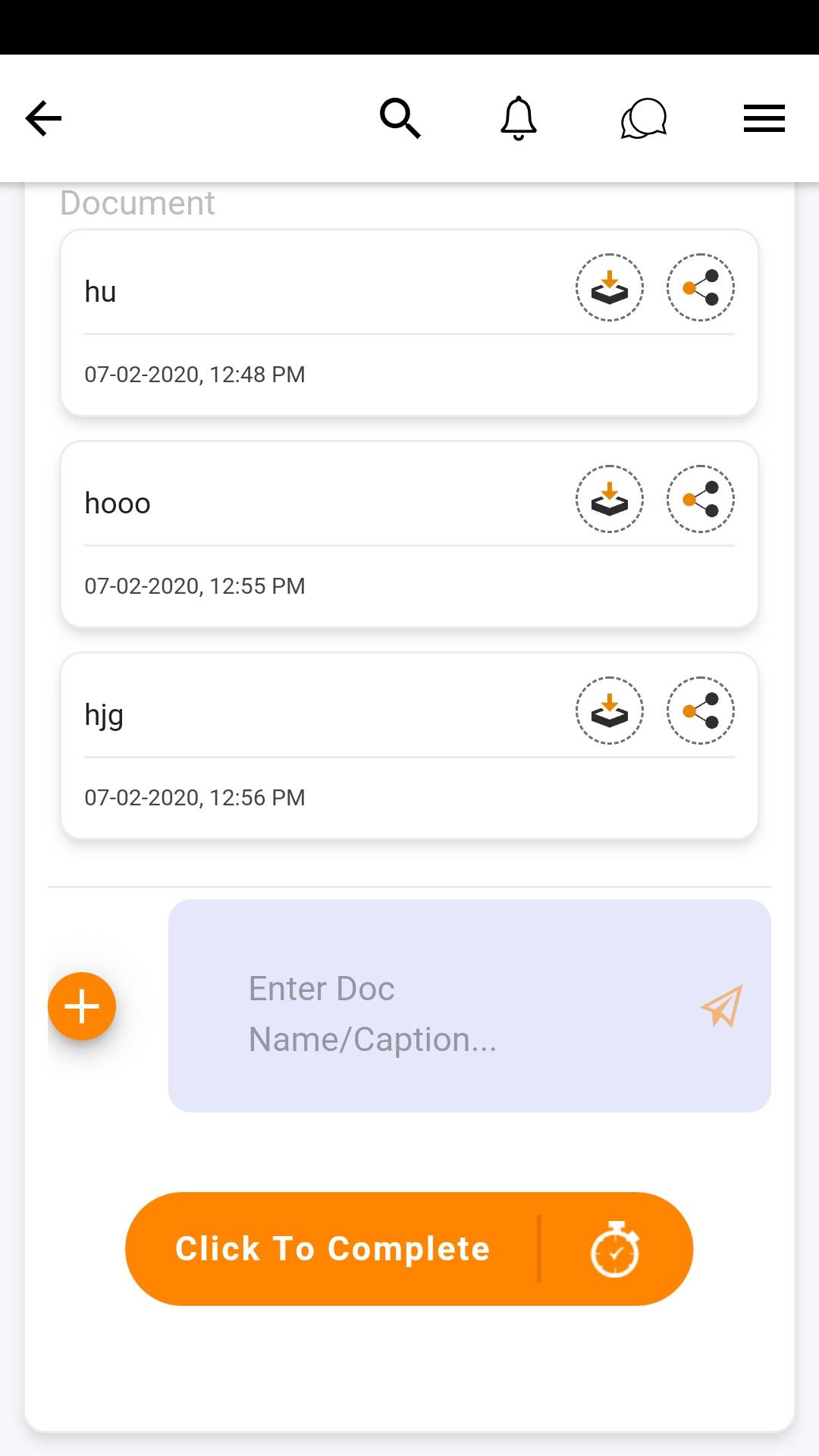Select the 'hooo' document title
The width and height of the screenshot is (819, 1456).
118,504
